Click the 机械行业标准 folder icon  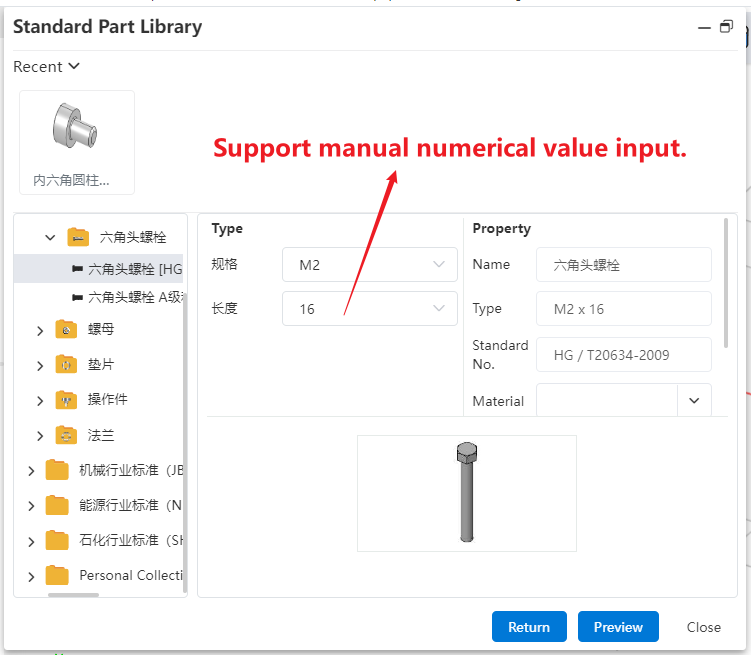tap(57, 470)
